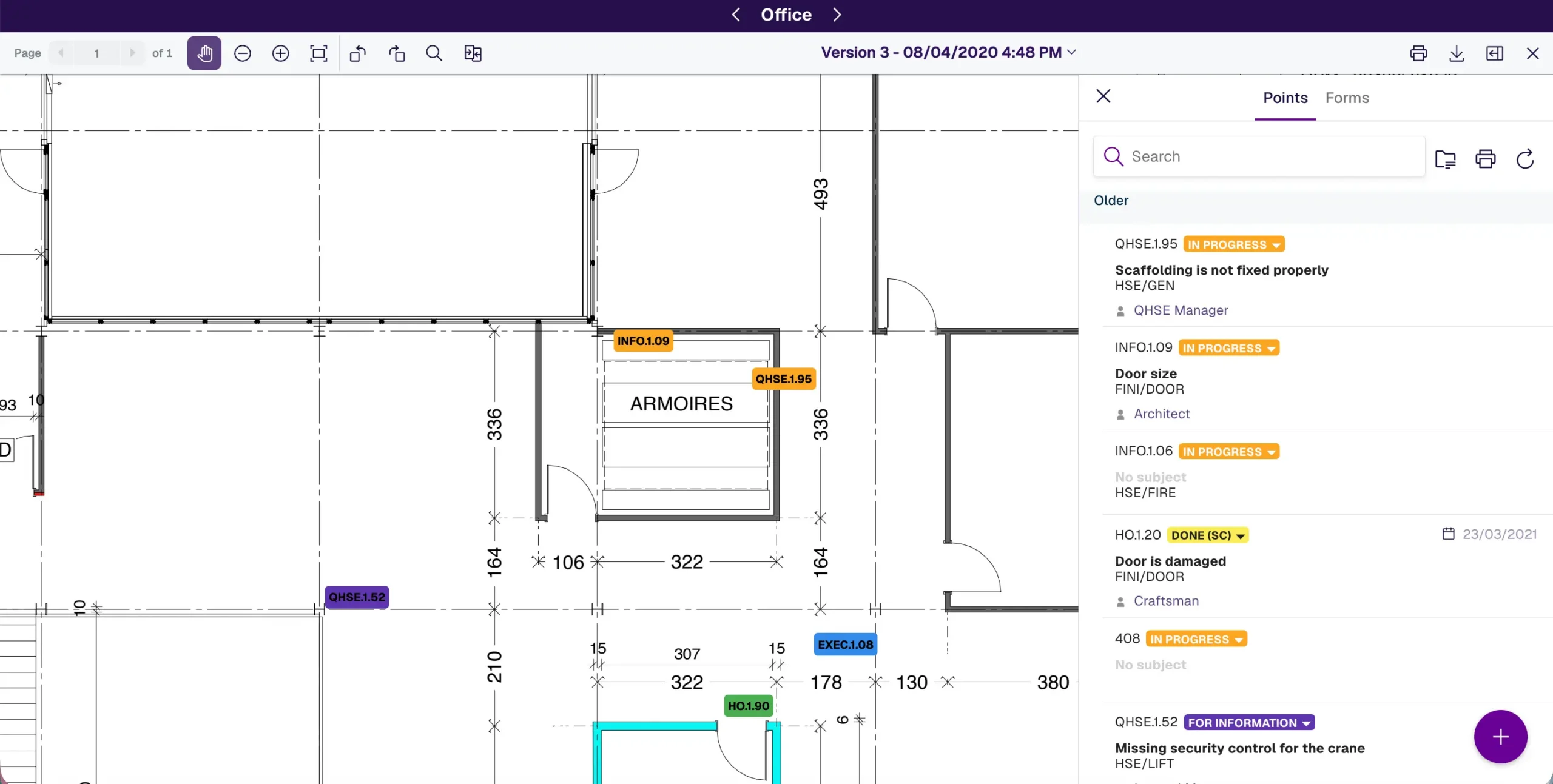Open the Missing security control for the crane point
Image resolution: width=1553 pixels, height=784 pixels.
[1239, 748]
